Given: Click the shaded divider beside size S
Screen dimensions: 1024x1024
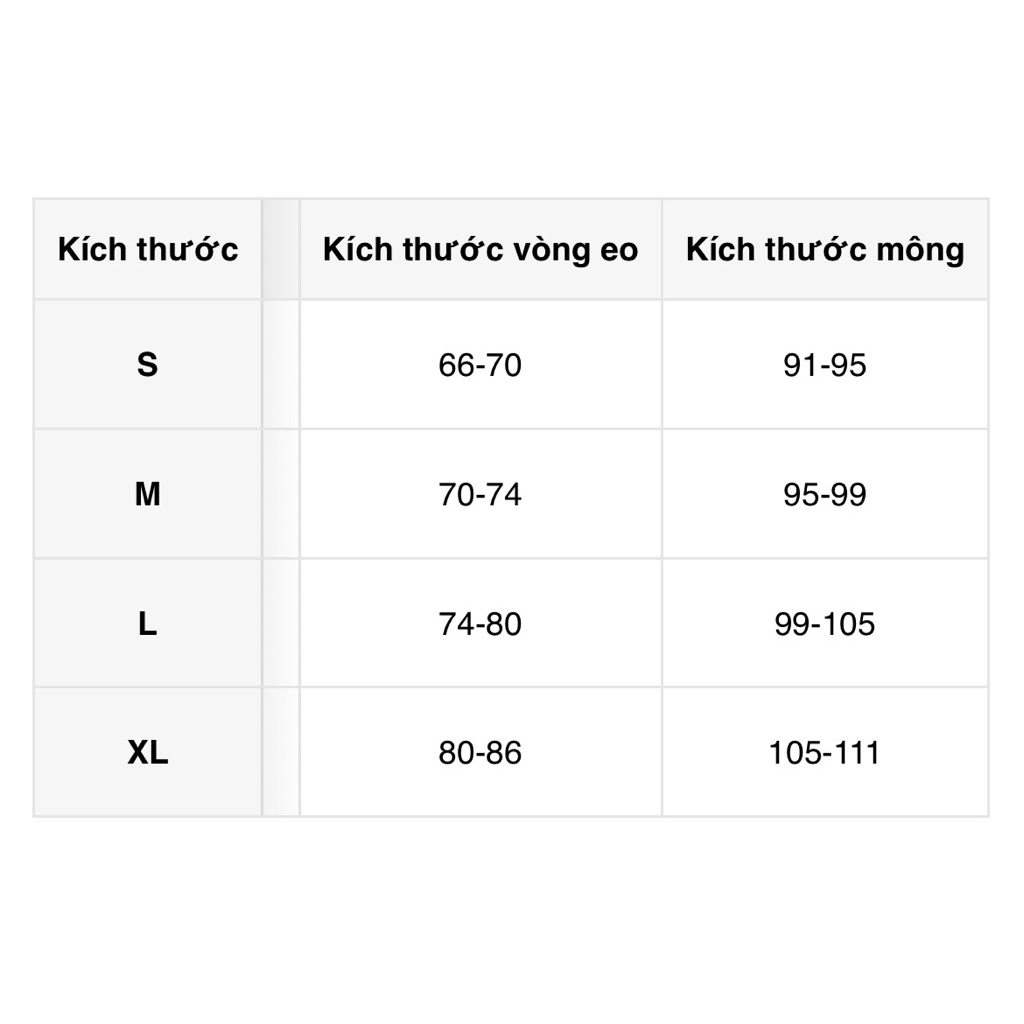Looking at the screenshot, I should [281, 364].
